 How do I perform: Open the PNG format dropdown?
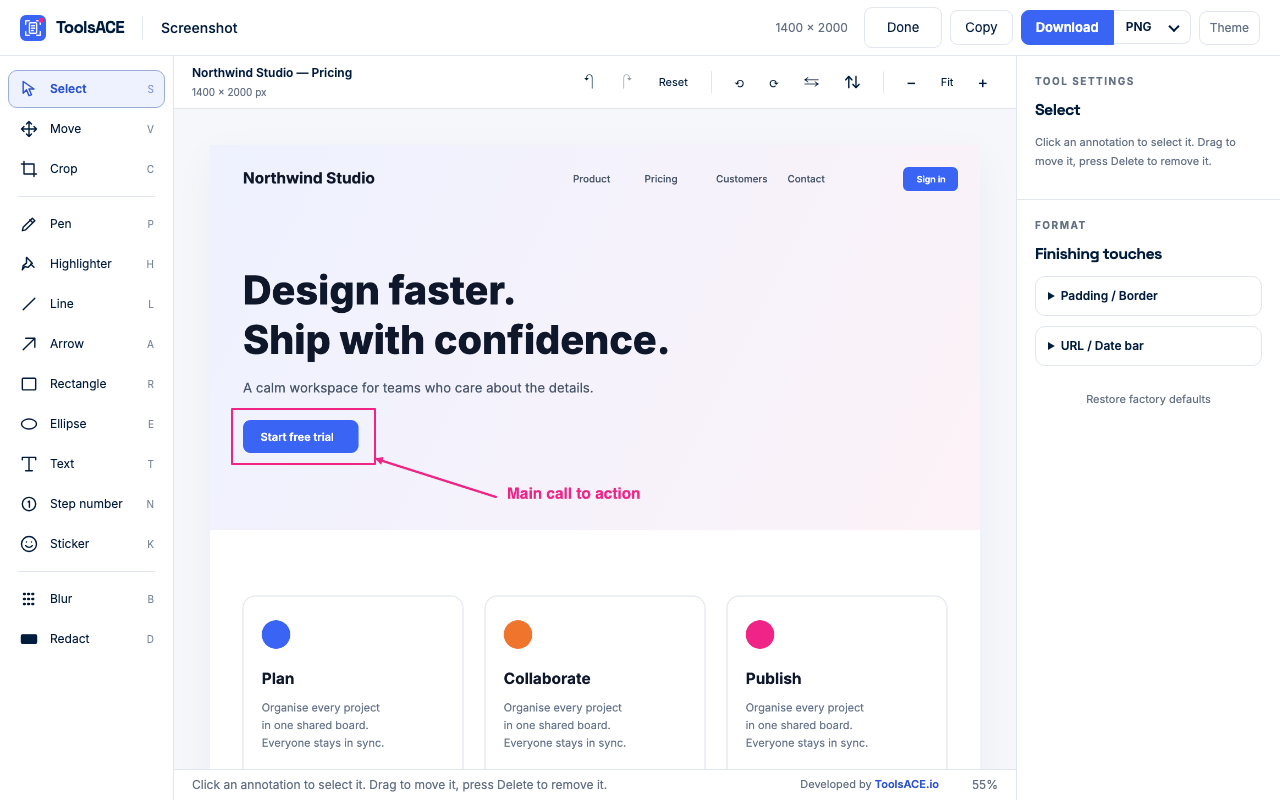tap(1152, 28)
